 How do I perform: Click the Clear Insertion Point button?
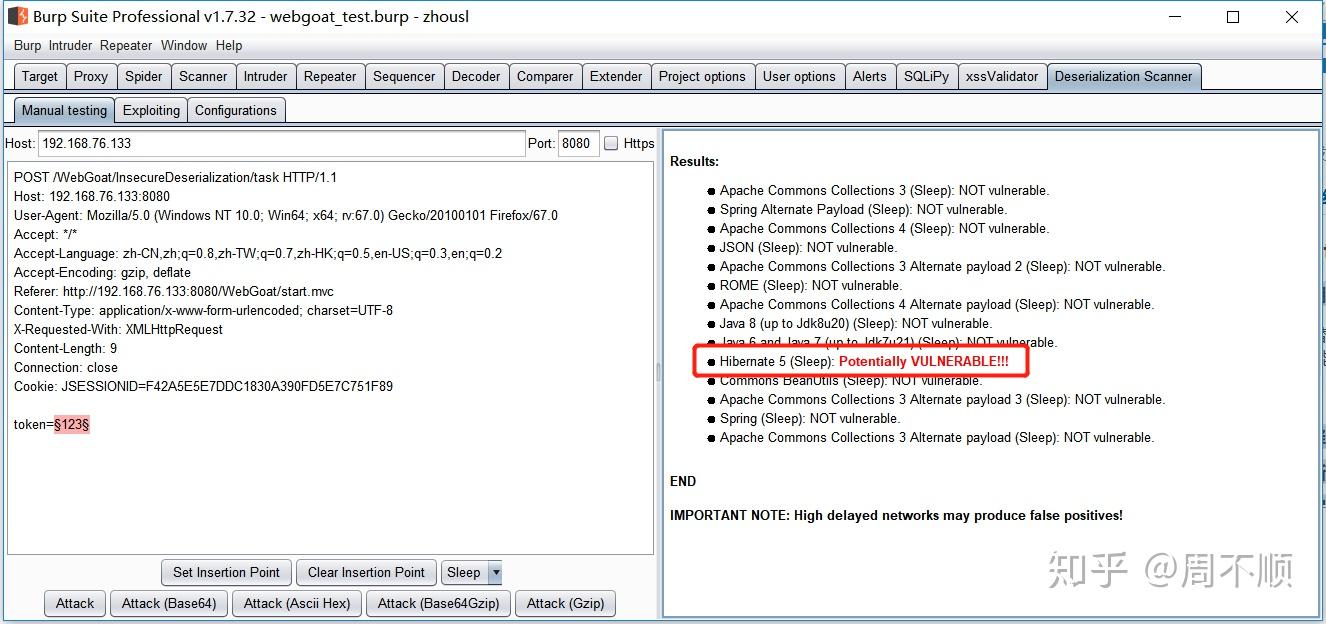(x=366, y=572)
